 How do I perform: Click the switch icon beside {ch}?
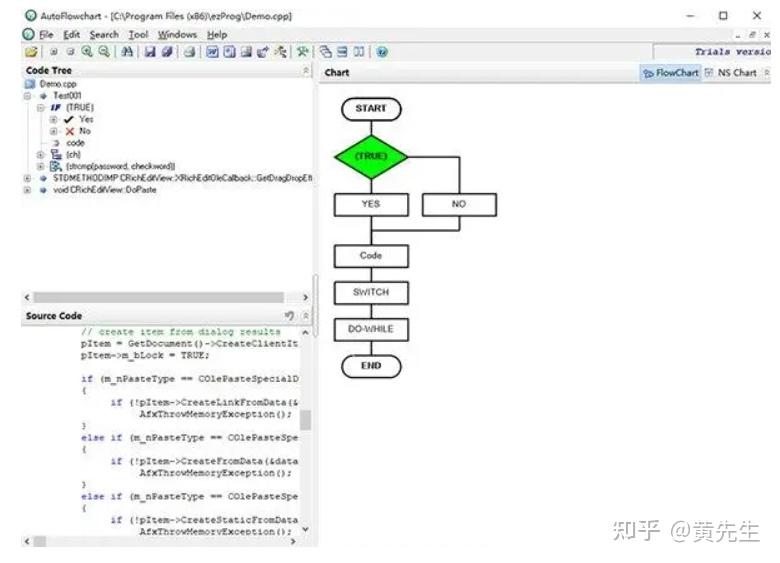click(x=56, y=155)
